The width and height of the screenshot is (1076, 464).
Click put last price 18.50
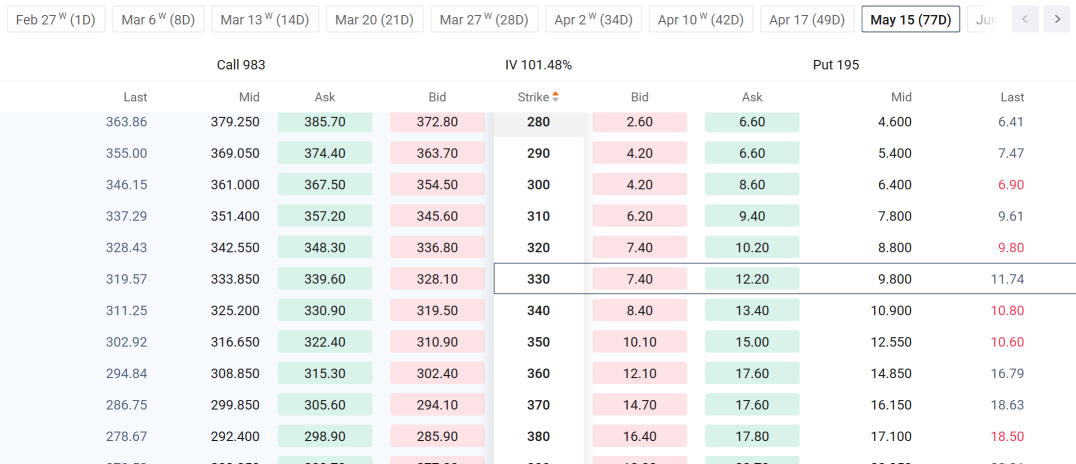click(1007, 437)
